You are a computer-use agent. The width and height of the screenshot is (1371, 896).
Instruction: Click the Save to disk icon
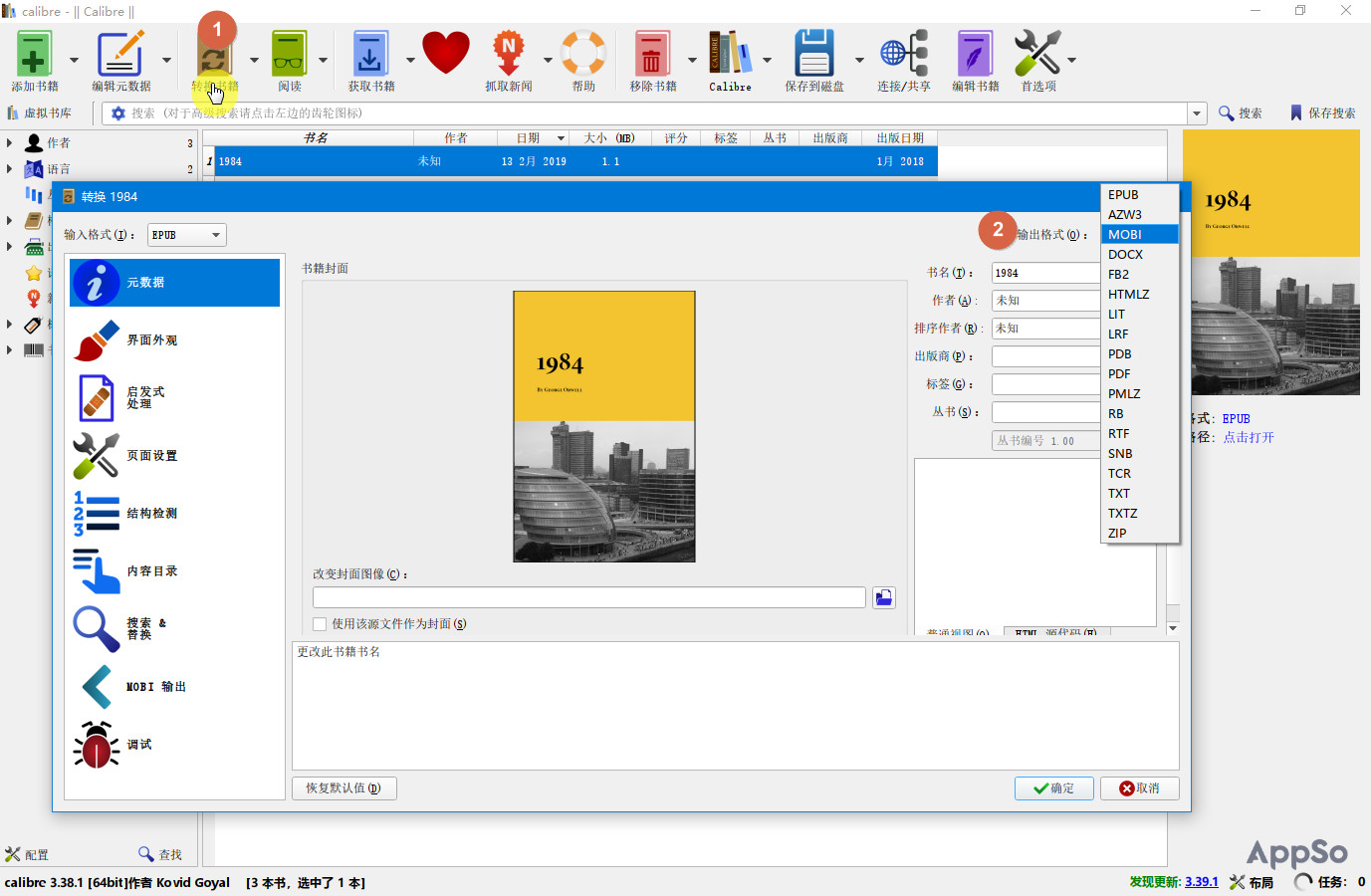(x=813, y=55)
